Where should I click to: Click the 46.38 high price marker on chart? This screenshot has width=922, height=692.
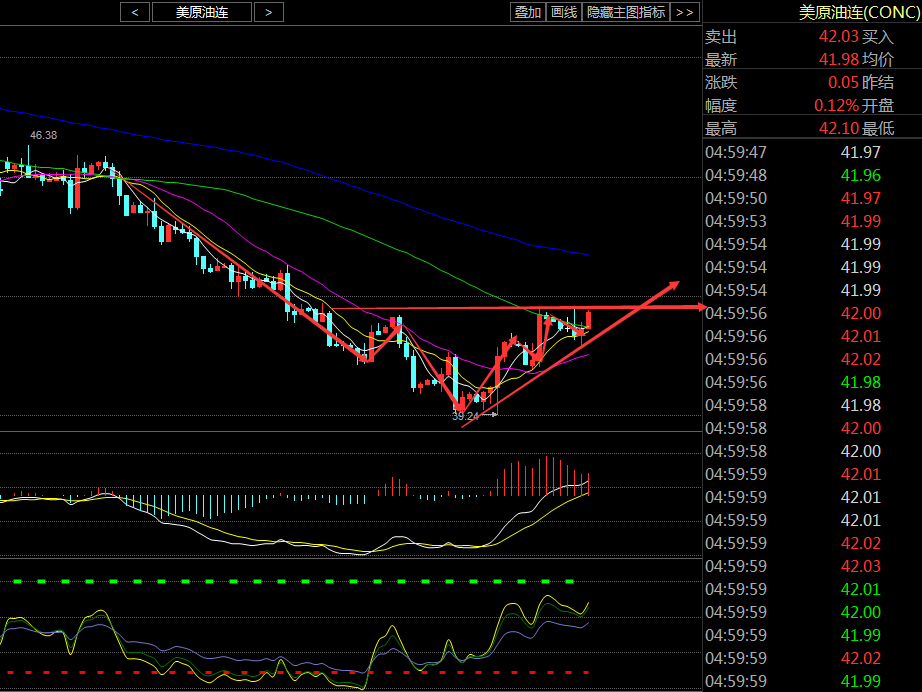pos(43,135)
